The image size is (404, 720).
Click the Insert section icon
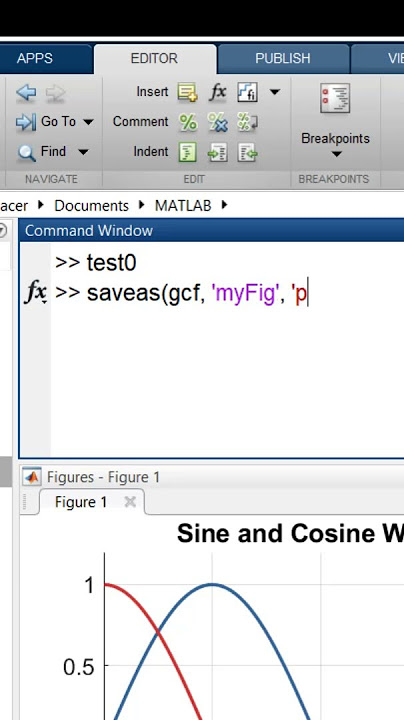pyautogui.click(x=187, y=92)
